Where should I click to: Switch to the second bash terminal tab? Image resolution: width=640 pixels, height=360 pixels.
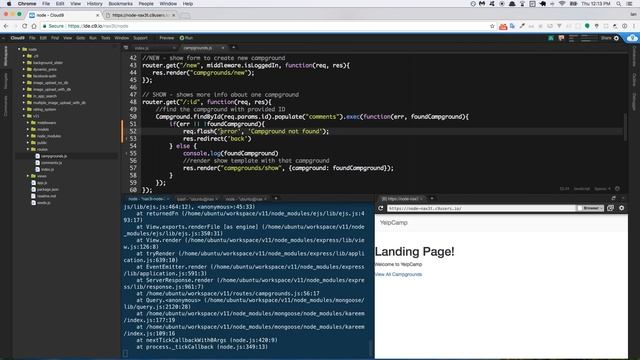pyautogui.click(x=196, y=199)
